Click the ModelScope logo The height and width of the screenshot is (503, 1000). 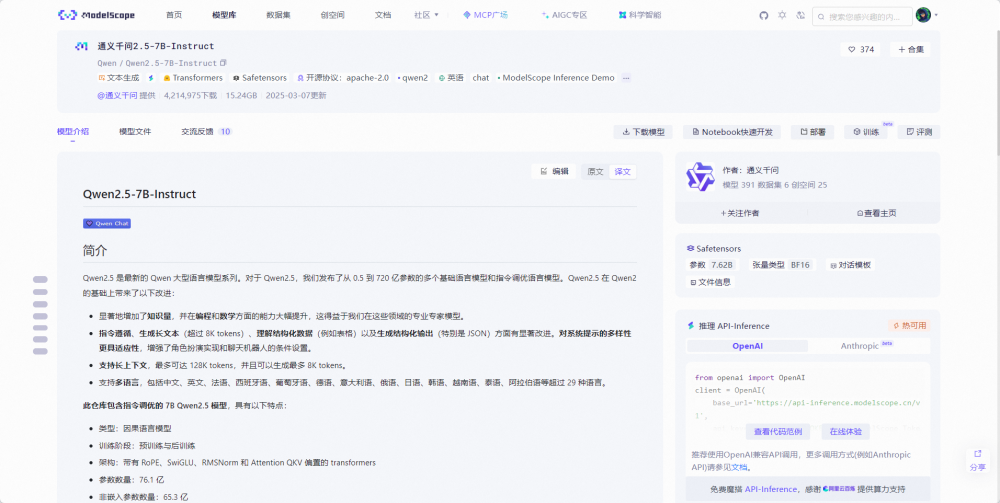click(96, 15)
